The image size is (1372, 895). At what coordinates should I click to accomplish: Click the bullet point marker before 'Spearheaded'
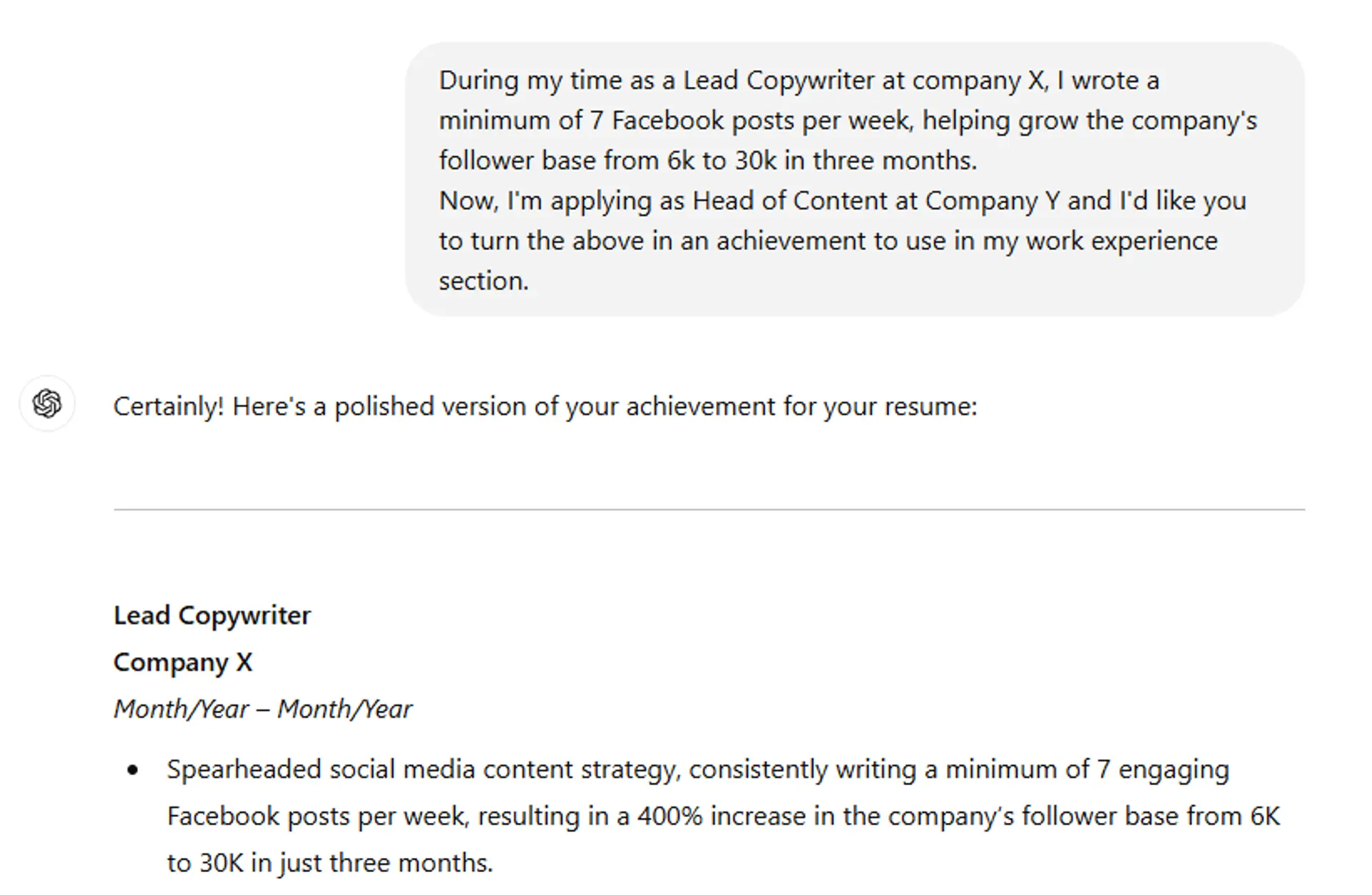(x=132, y=770)
